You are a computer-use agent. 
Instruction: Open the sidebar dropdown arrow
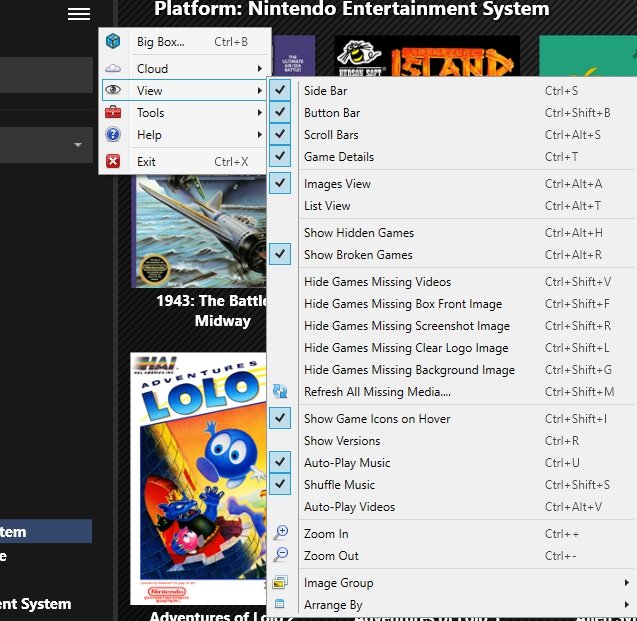tap(78, 145)
